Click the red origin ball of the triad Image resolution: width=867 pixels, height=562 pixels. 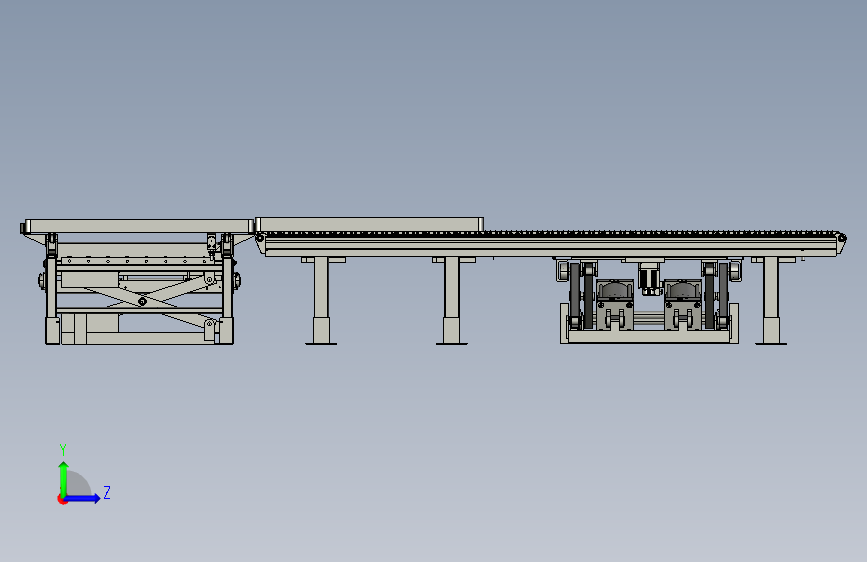(x=62, y=499)
